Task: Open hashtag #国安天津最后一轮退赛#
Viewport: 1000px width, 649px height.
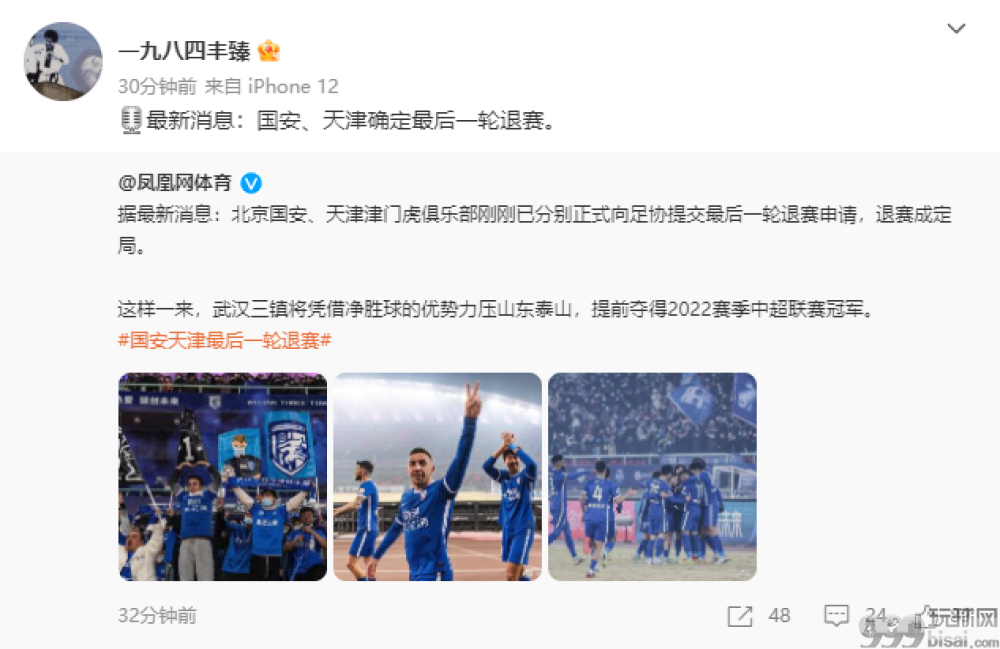Action: (224, 340)
